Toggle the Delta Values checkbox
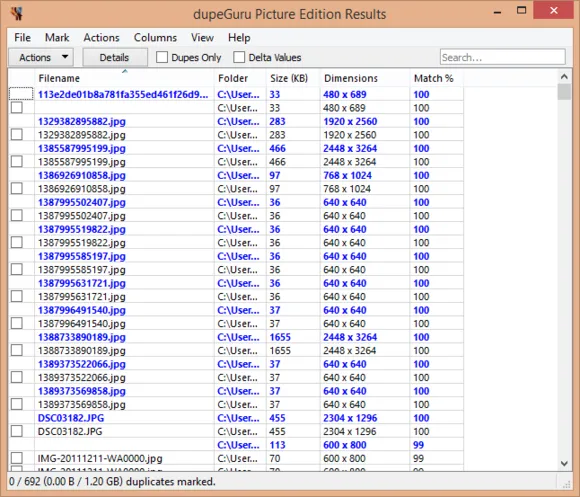 point(239,57)
